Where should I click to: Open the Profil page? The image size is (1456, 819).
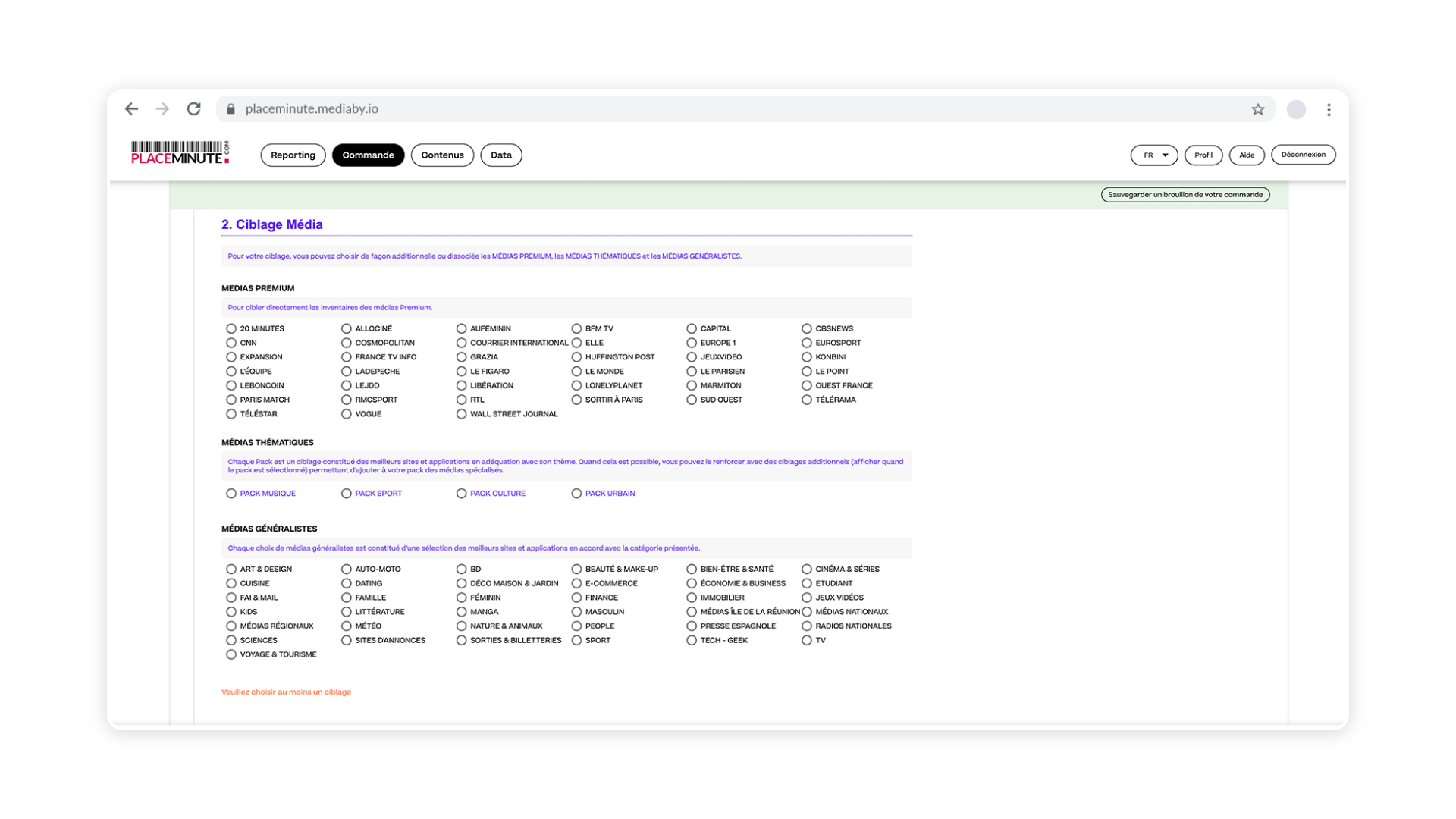coord(1203,155)
